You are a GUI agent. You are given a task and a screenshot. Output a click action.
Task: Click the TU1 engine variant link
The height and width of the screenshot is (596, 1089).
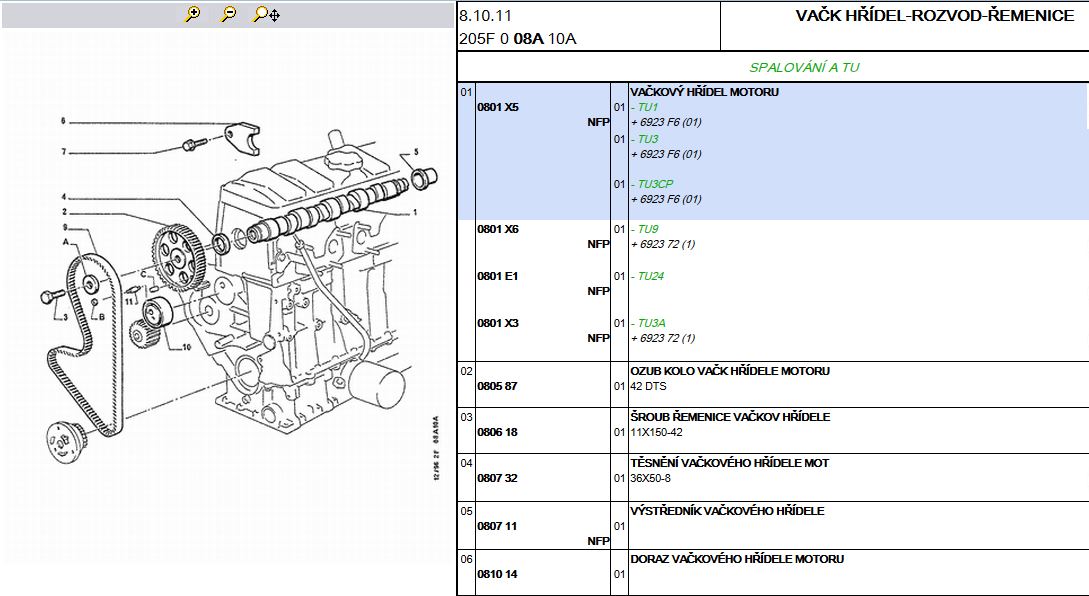[647, 107]
